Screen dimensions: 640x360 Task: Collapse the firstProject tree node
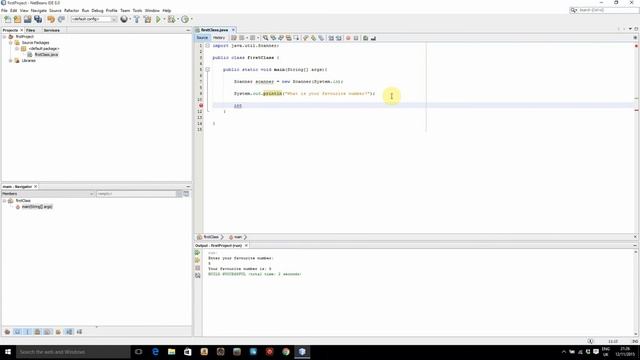click(x=5, y=37)
